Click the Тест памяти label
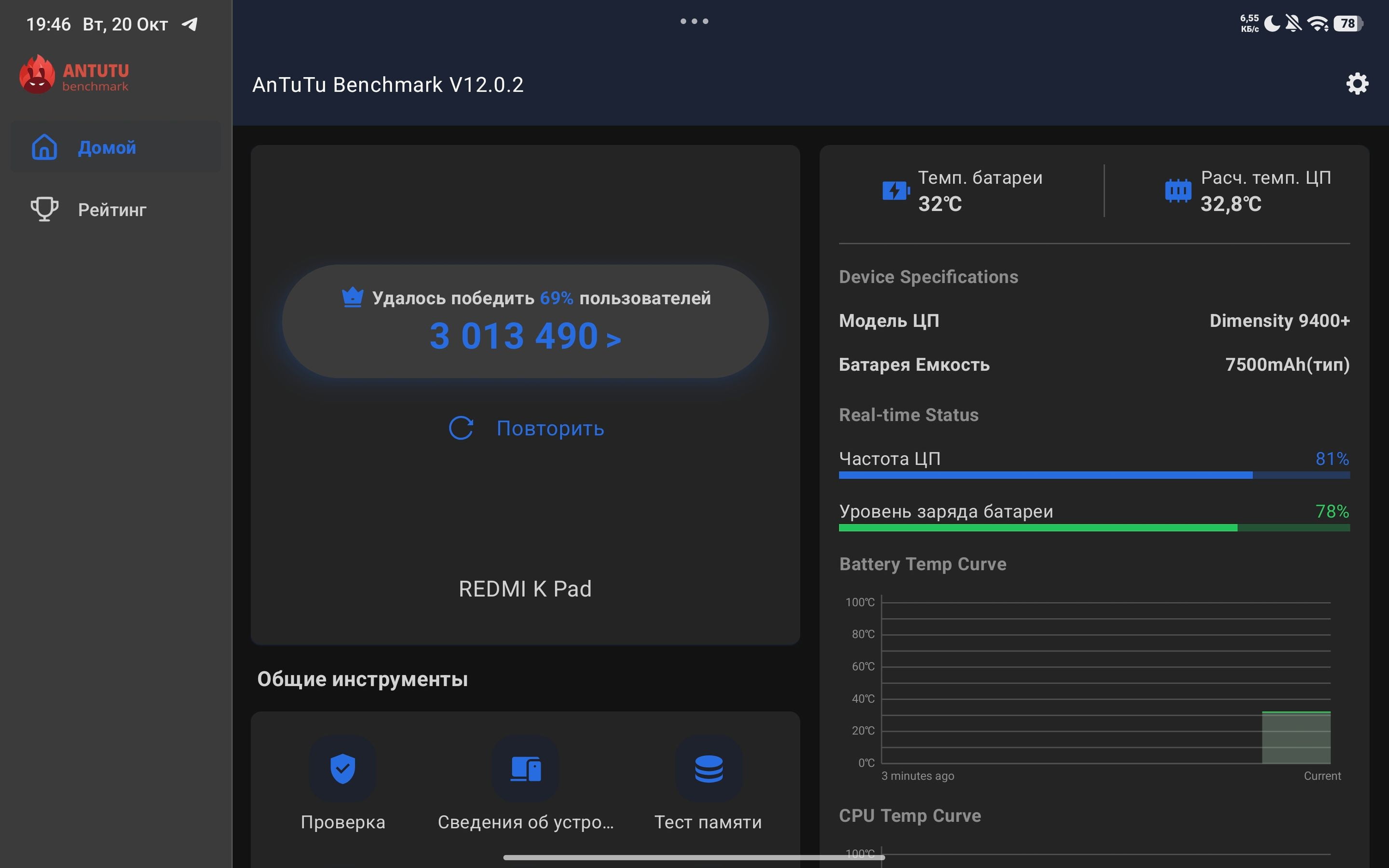This screenshot has height=868, width=1389. 708,822
